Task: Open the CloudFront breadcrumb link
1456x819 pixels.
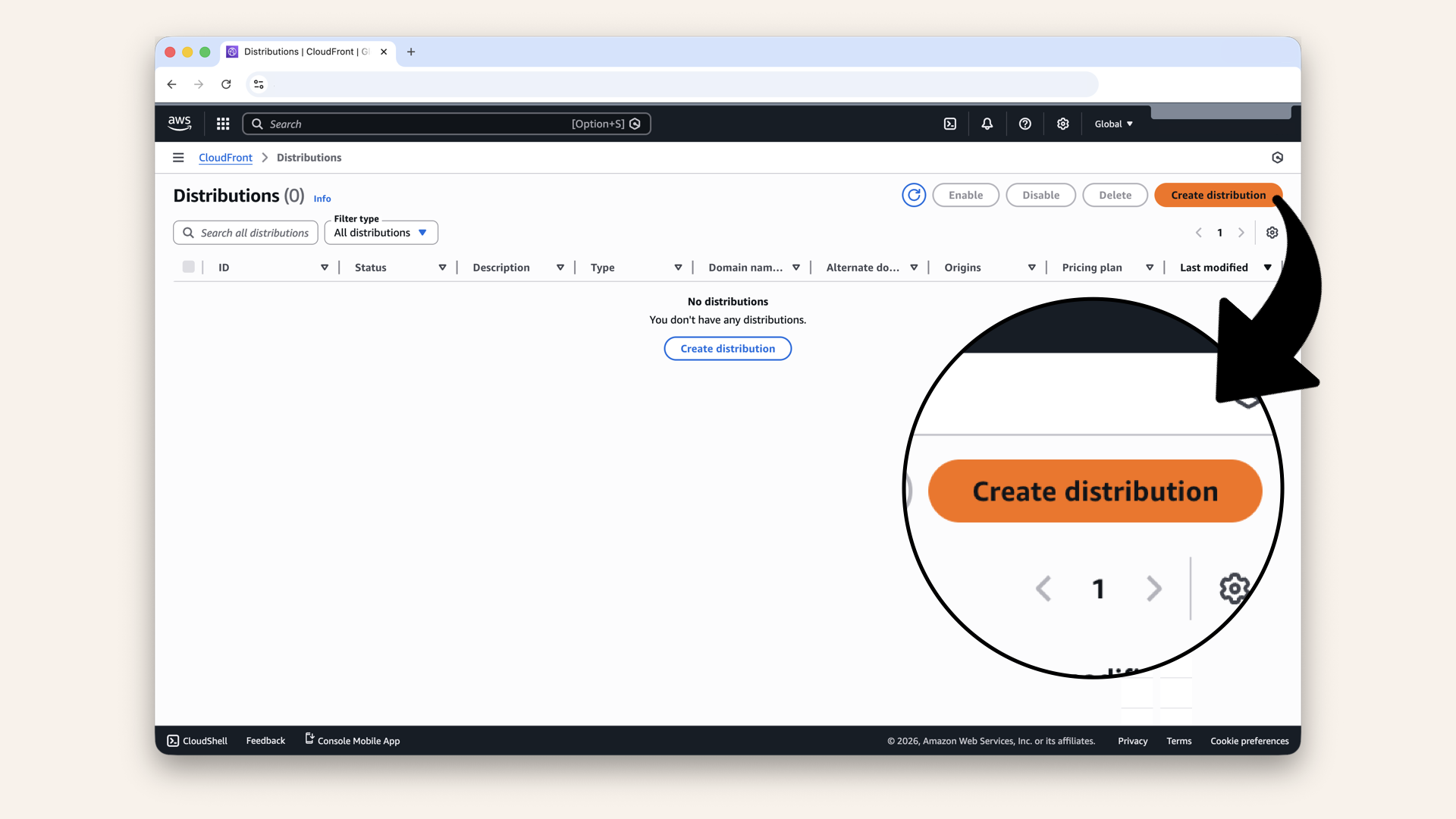Action: (224, 157)
